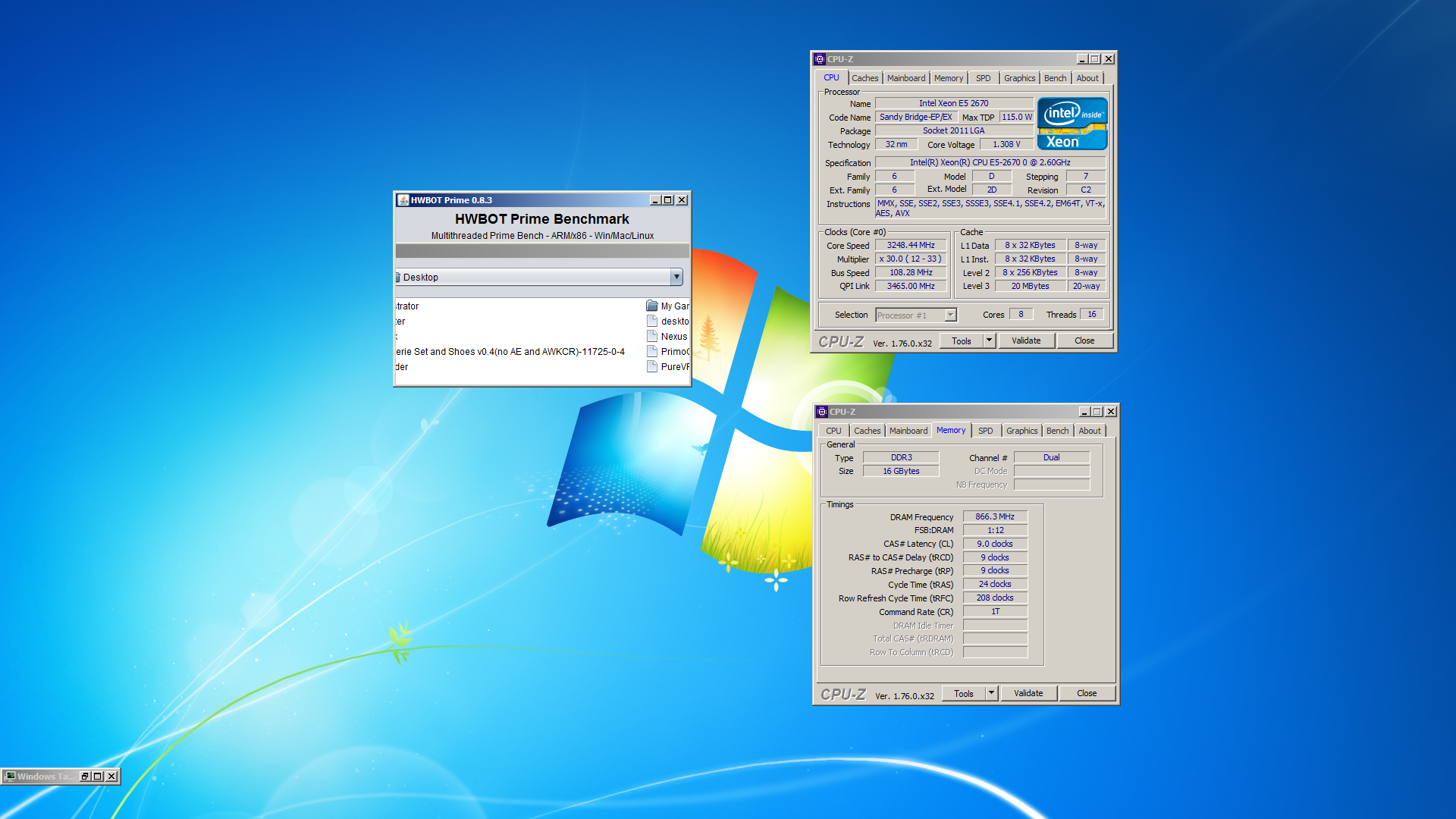This screenshot has width=1456, height=819.
Task: Click Validate in the upper CPU-Z window
Action: (x=1026, y=341)
